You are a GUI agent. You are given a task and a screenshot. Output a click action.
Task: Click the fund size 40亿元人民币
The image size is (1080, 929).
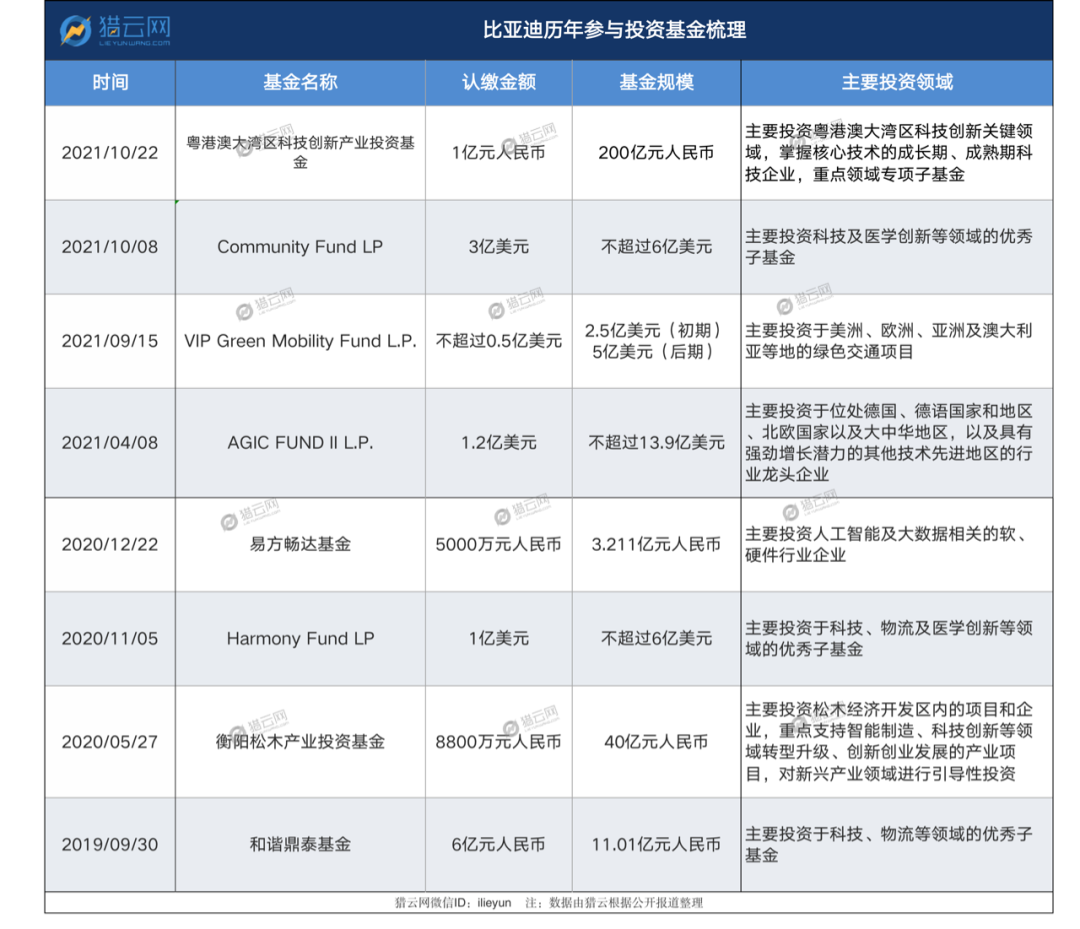tap(656, 742)
